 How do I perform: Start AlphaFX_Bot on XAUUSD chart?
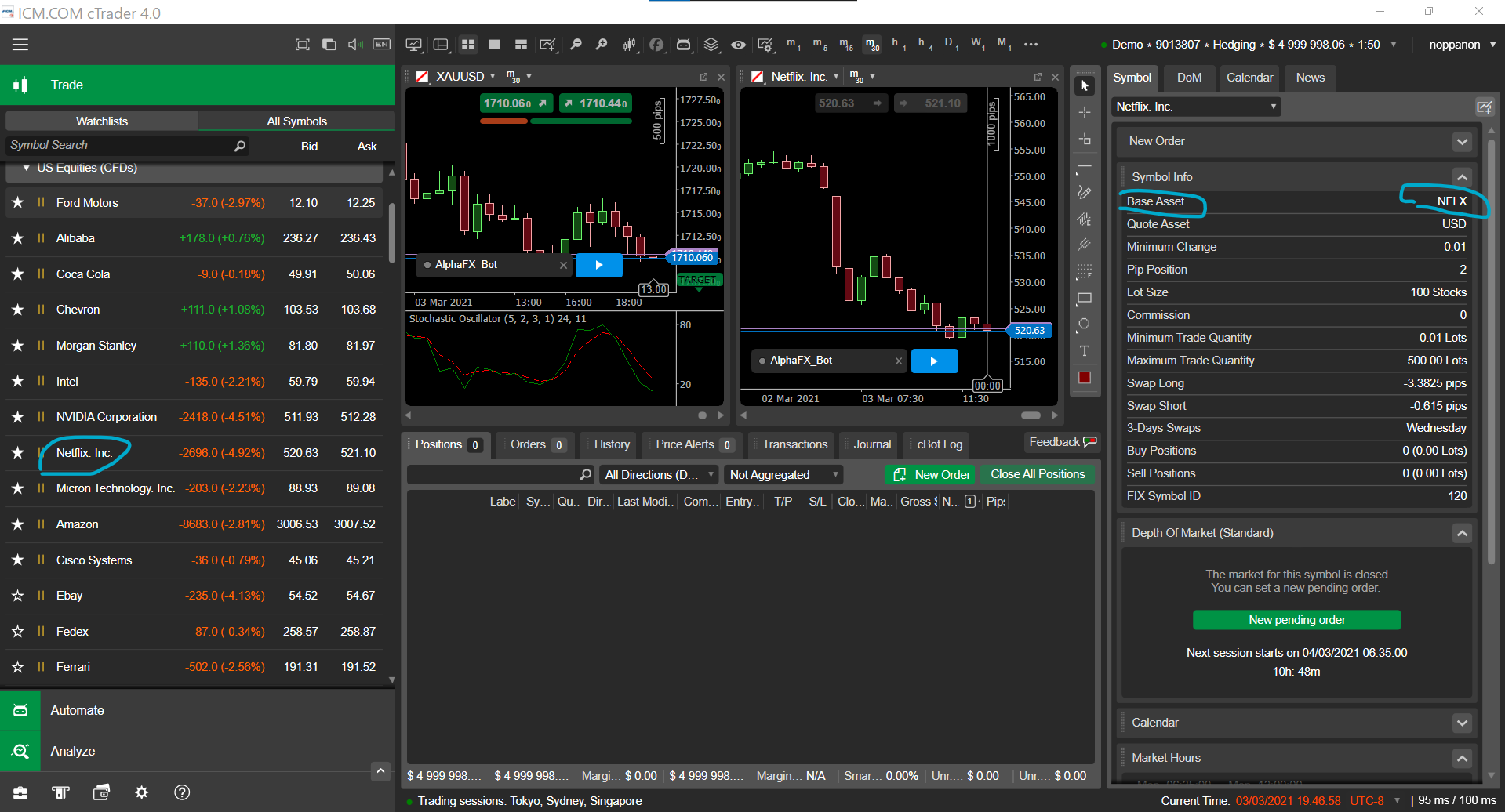click(x=599, y=265)
